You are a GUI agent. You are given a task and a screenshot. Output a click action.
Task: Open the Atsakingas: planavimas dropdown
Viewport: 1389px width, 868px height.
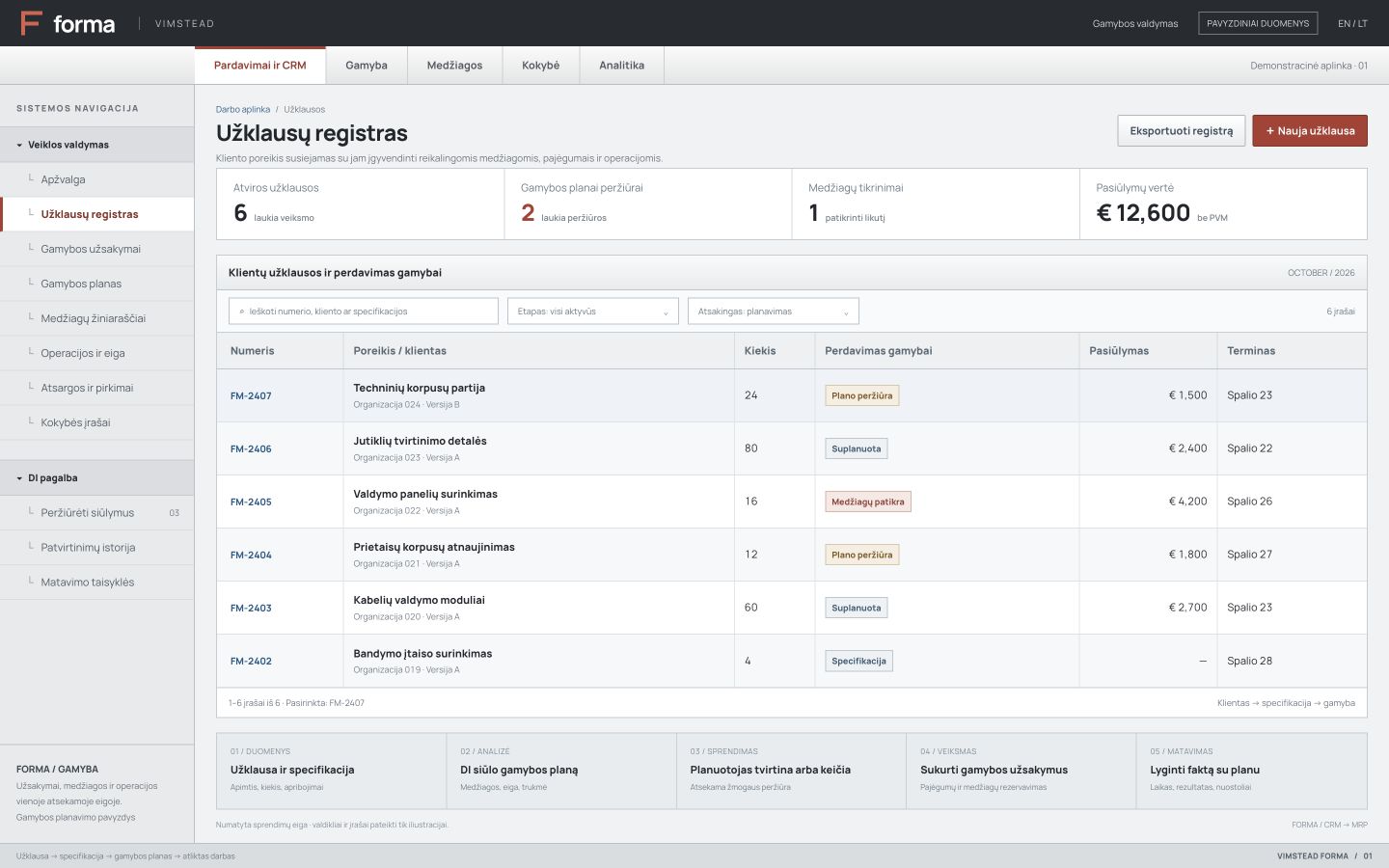click(x=773, y=312)
